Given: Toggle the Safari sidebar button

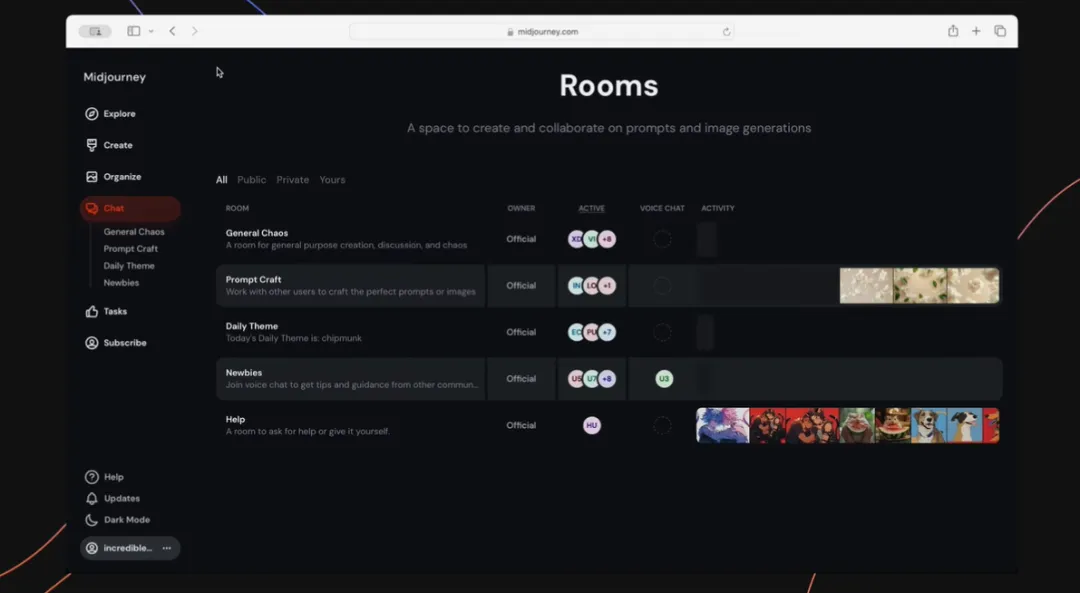Looking at the screenshot, I should pos(134,31).
